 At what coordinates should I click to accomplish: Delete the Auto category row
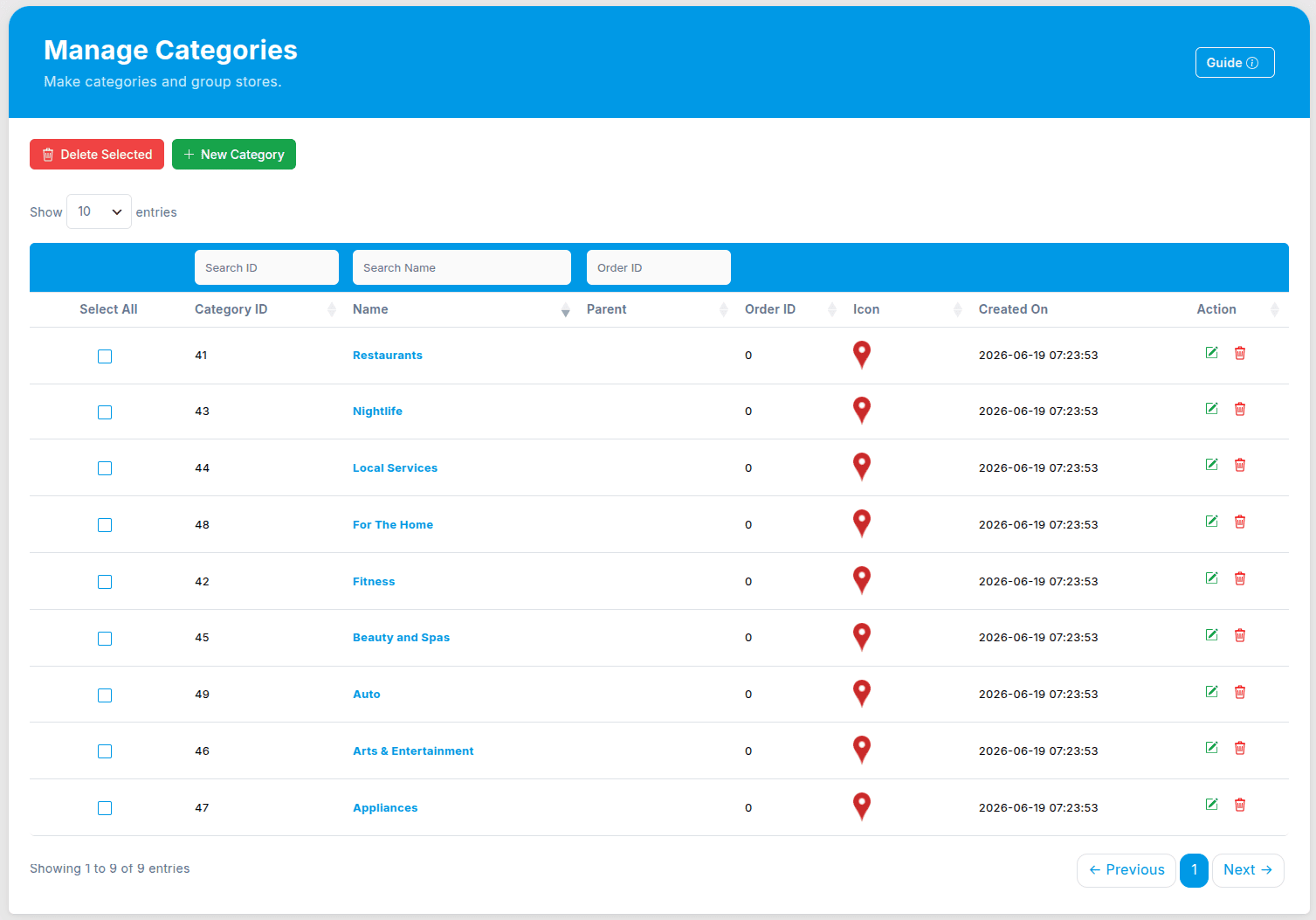pos(1240,692)
